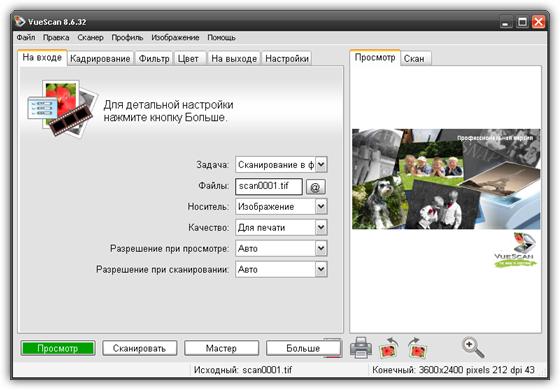Viewport: 560px width, 390px height.
Task: Click the Сканировать button
Action: click(x=140, y=348)
